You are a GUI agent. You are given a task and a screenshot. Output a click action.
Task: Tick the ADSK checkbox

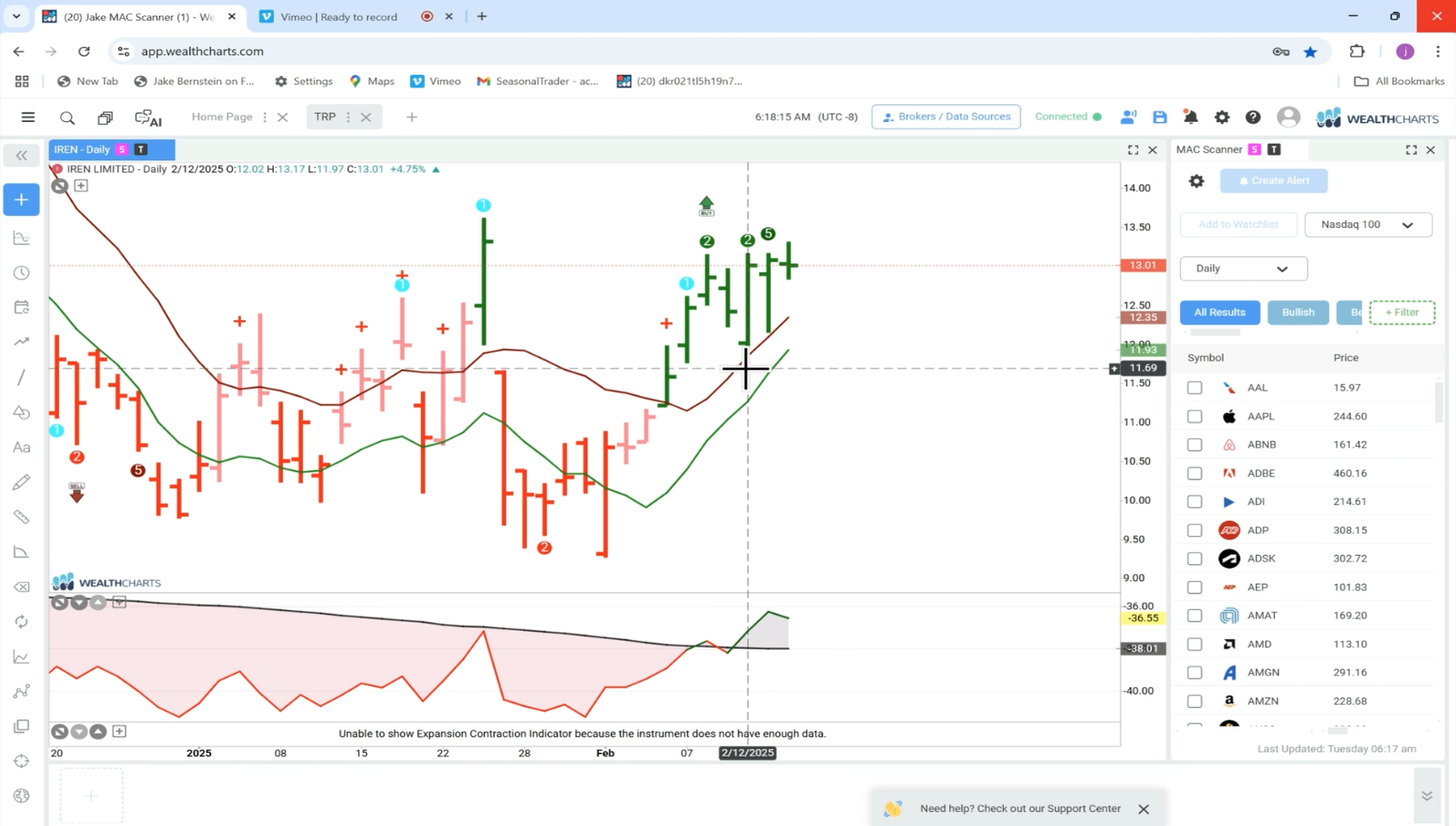tap(1194, 558)
